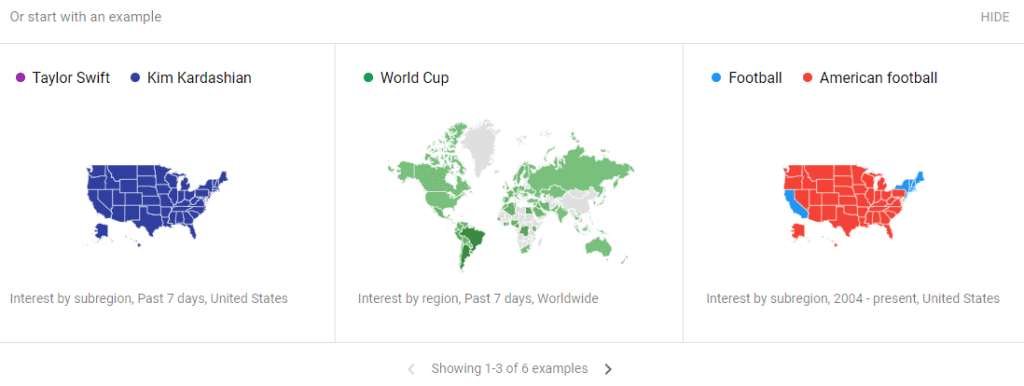Click the next examples arrow
This screenshot has width=1024, height=386.
tap(608, 369)
